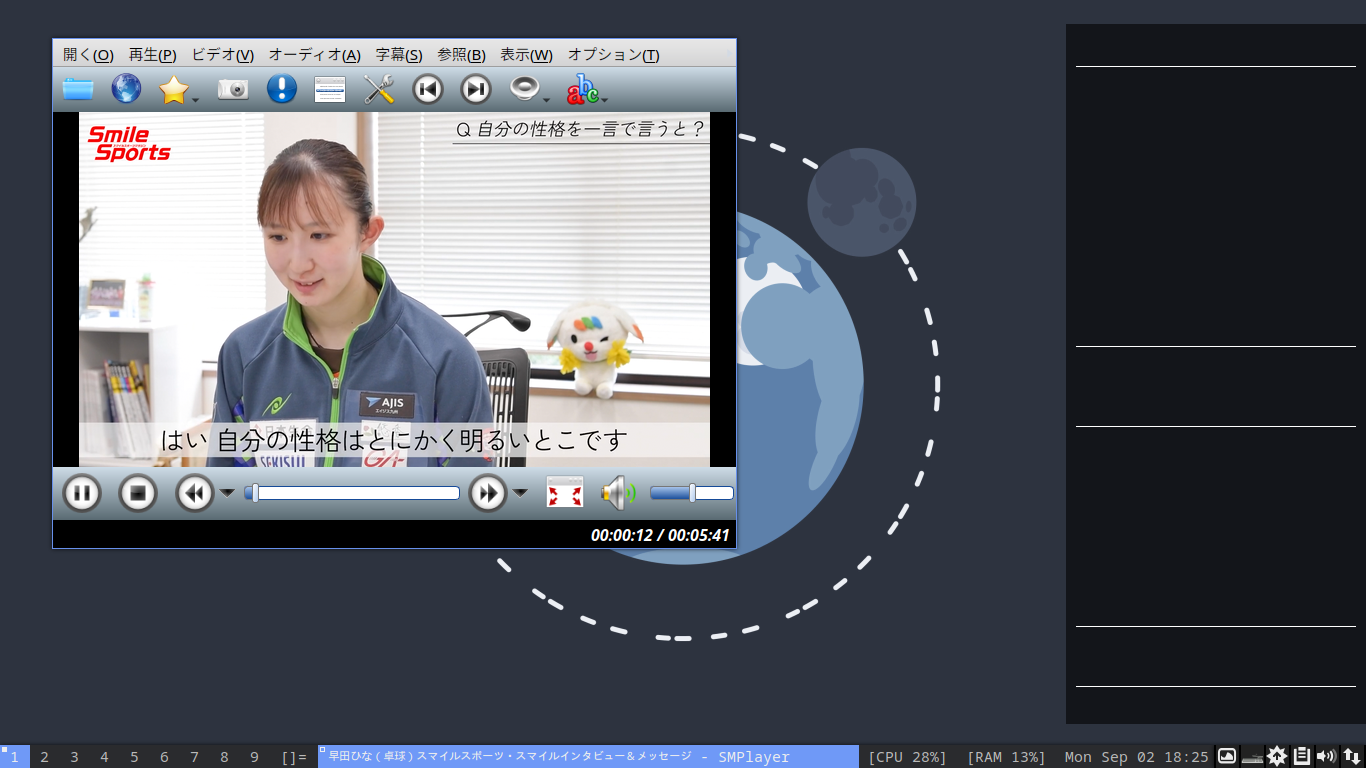
Task: Switch to workspace 3
Action: (x=75, y=757)
